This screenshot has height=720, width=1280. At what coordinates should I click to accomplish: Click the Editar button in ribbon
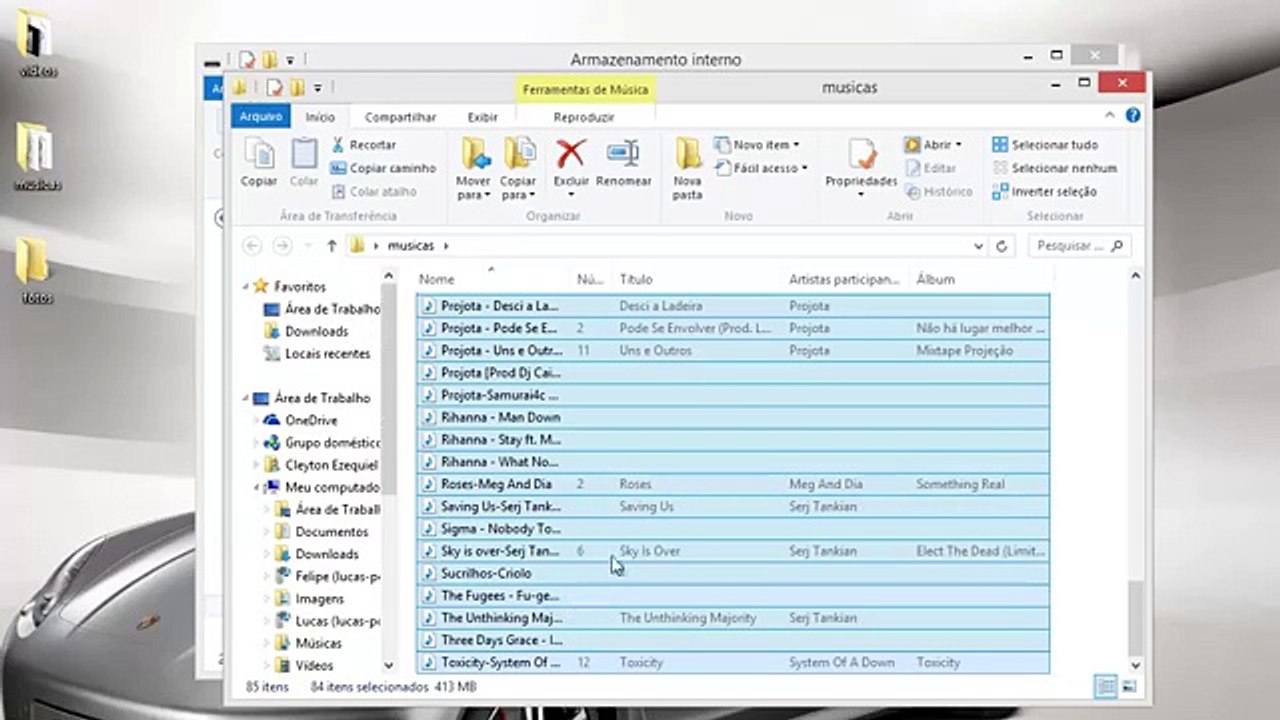(x=930, y=168)
